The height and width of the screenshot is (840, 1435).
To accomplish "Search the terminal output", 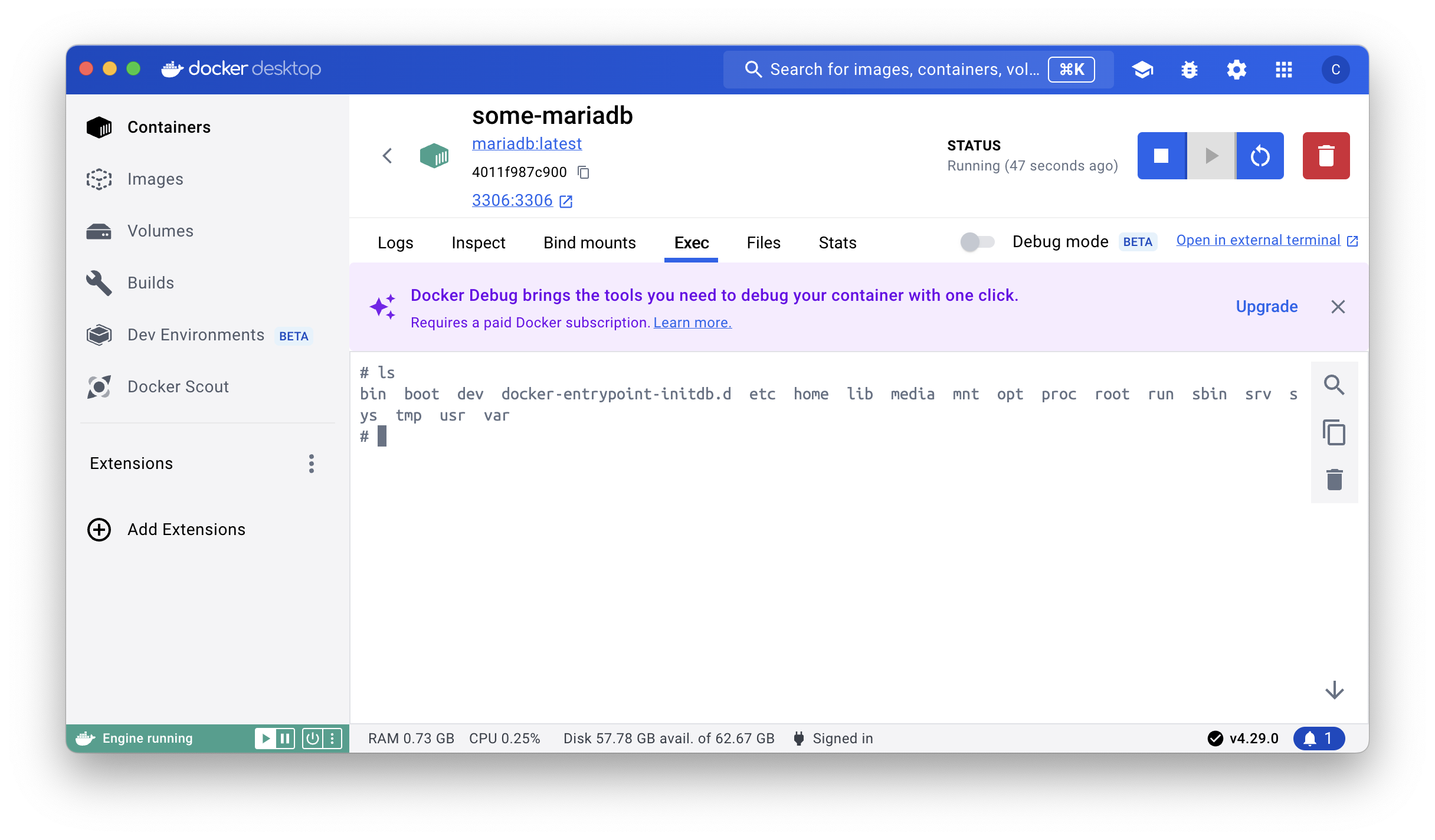I will (x=1334, y=385).
